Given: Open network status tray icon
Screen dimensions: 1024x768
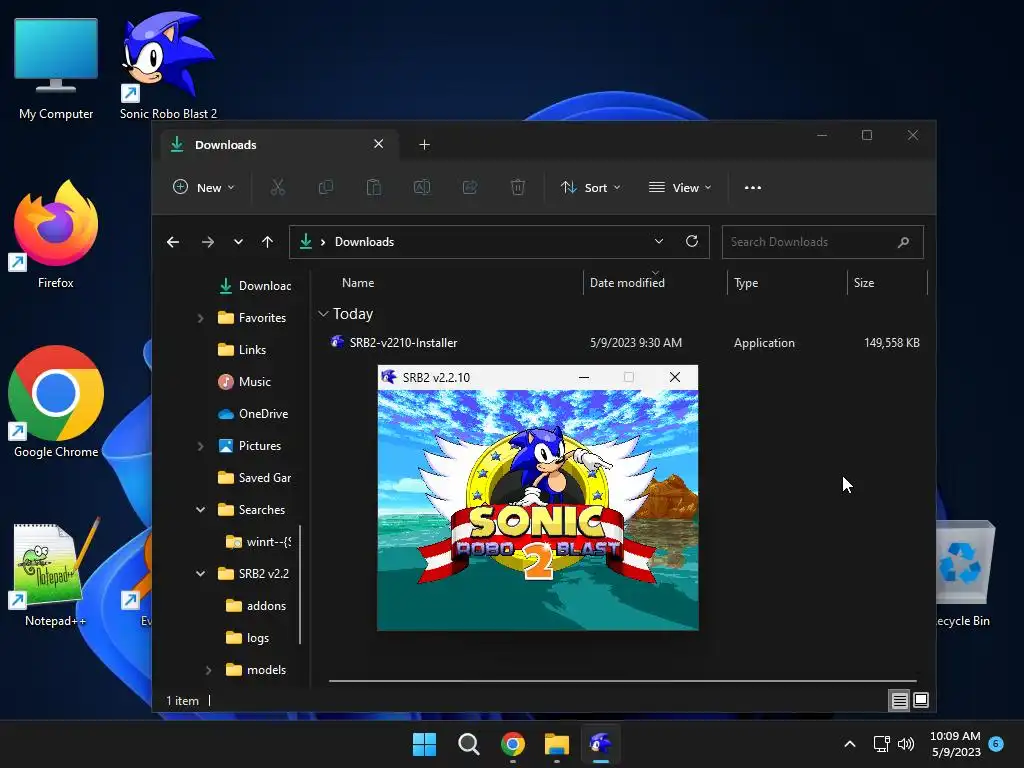Looking at the screenshot, I should (882, 744).
